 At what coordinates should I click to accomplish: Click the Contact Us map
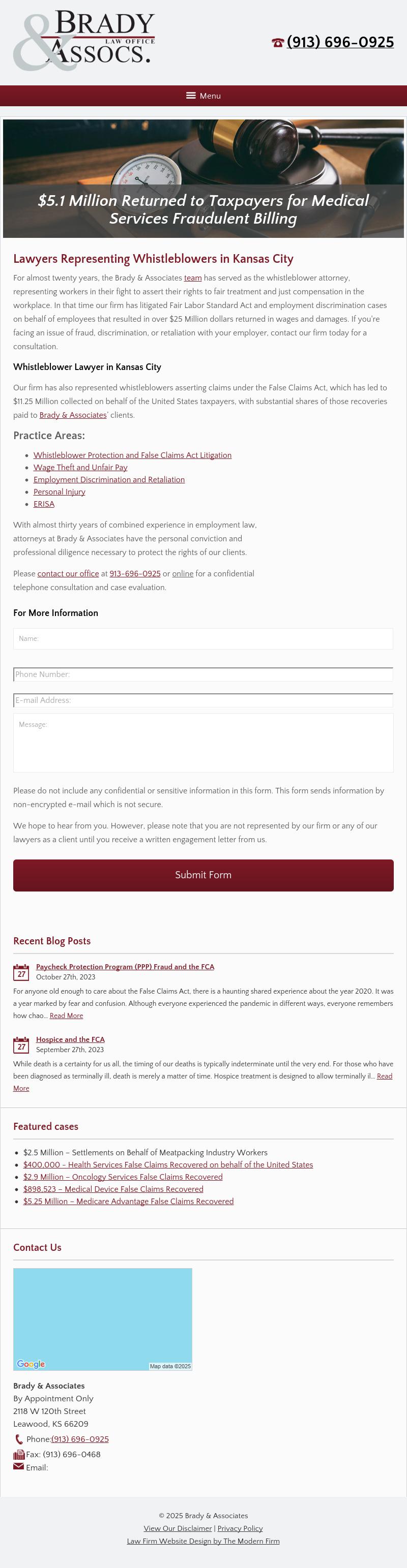(102, 1318)
